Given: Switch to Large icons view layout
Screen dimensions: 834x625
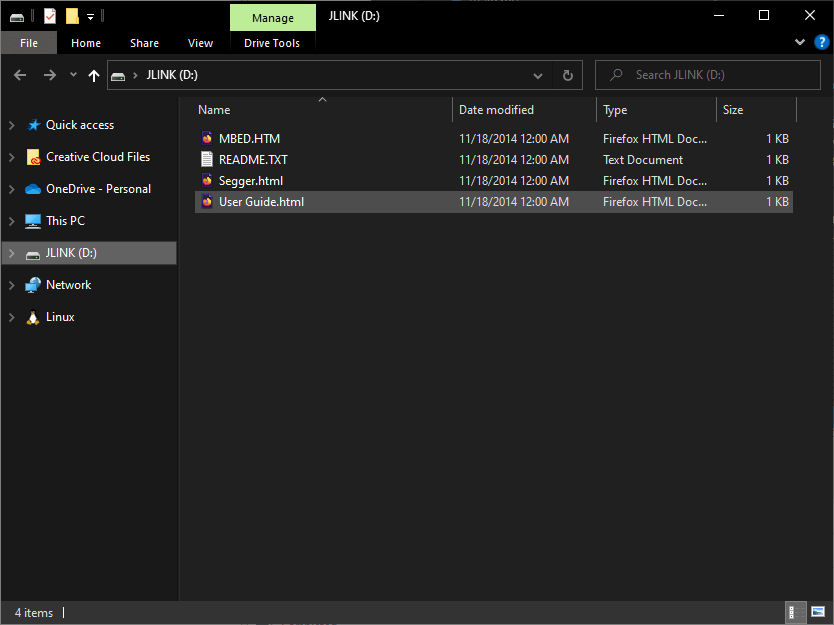Looking at the screenshot, I should [x=818, y=612].
